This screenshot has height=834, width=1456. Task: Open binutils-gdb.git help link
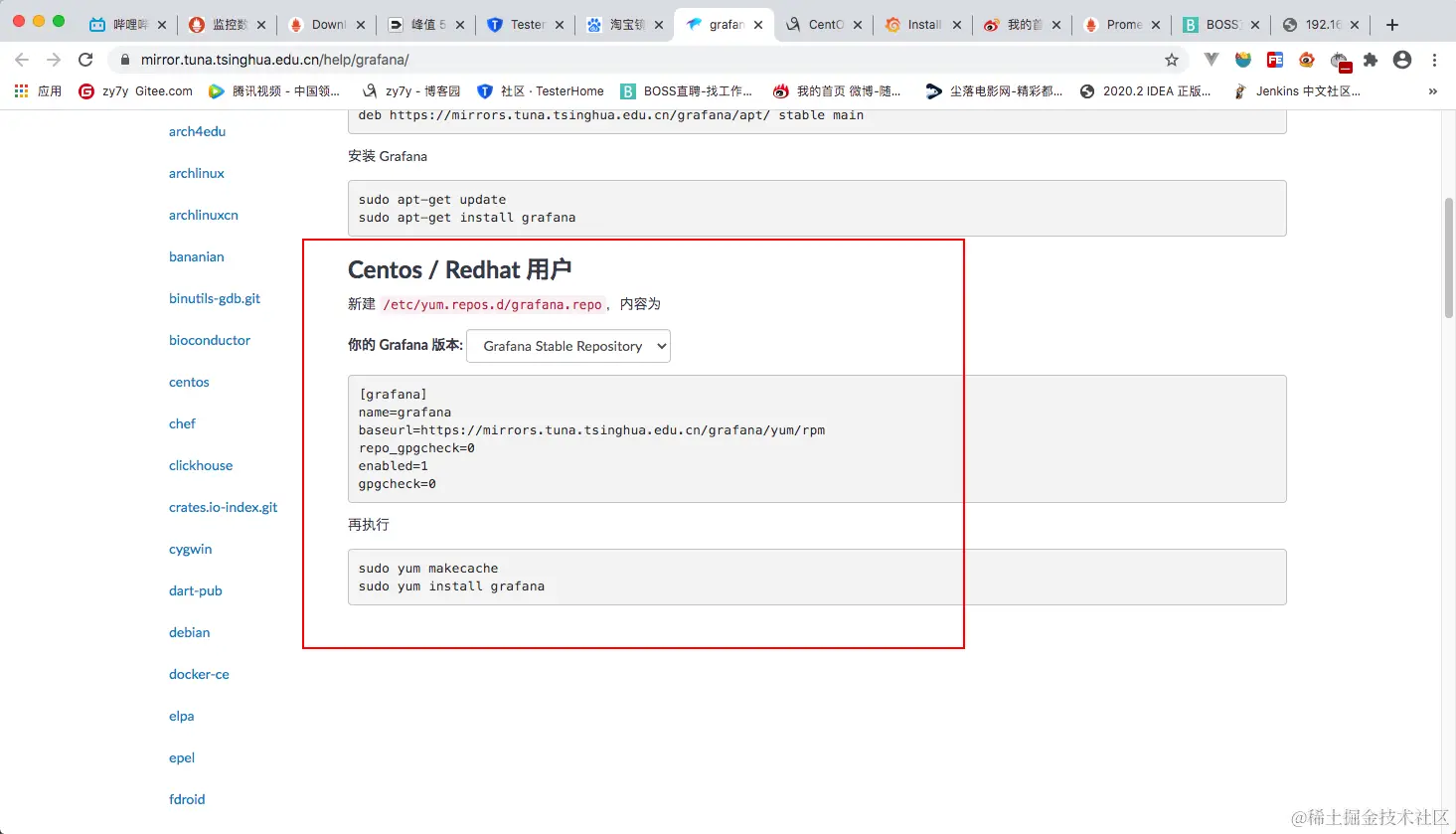point(215,298)
